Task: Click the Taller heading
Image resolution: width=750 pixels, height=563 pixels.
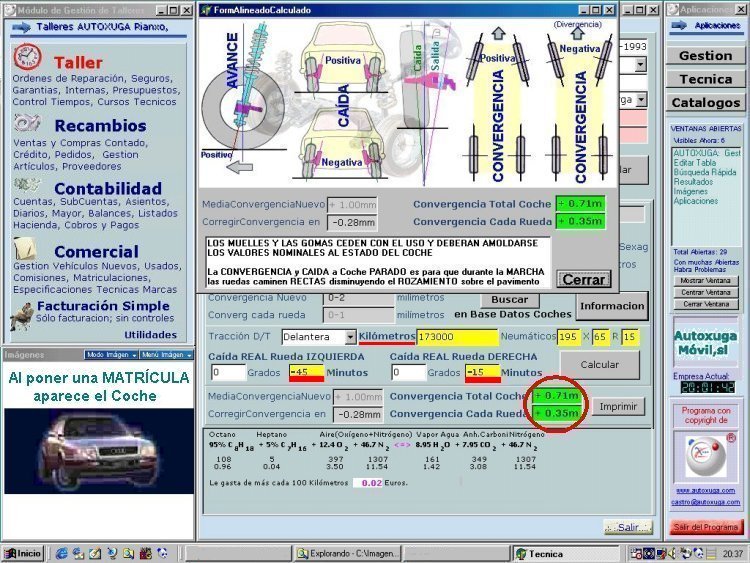Action: coord(78,63)
